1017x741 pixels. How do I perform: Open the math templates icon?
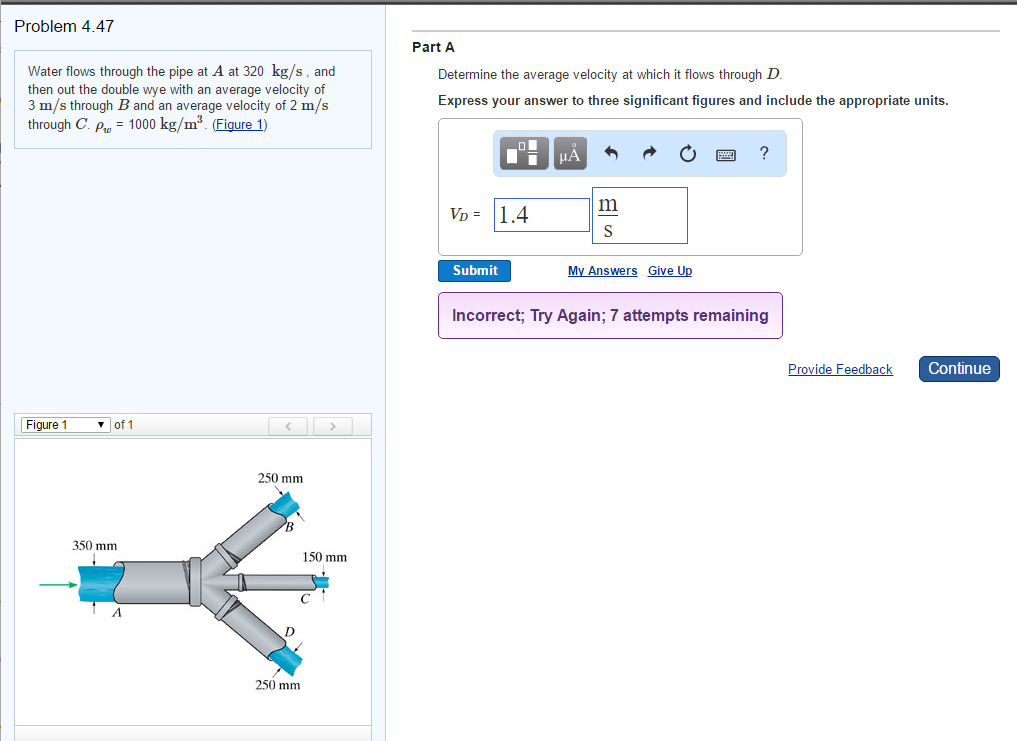[x=523, y=153]
